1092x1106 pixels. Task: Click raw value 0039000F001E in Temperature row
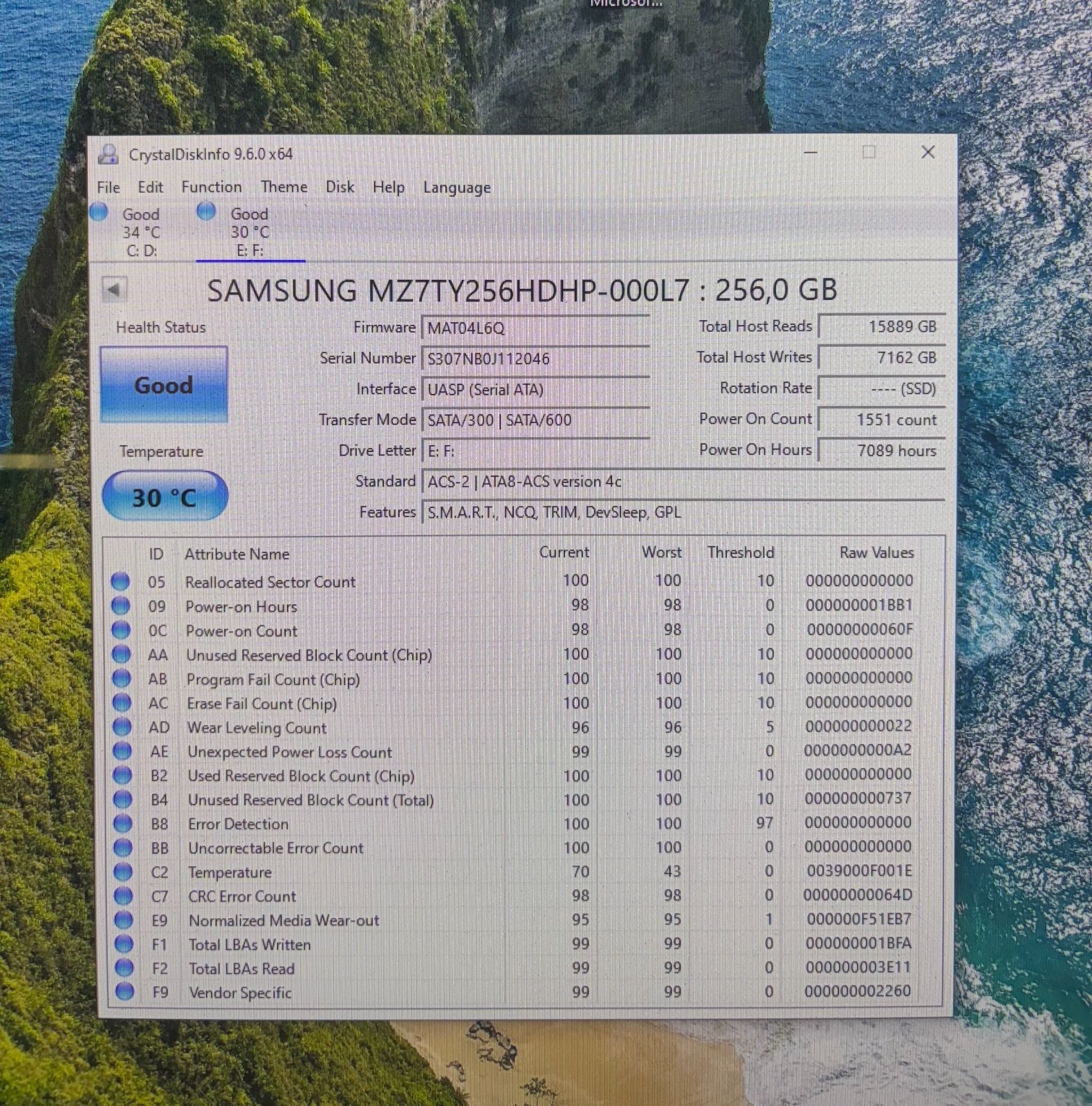[859, 871]
